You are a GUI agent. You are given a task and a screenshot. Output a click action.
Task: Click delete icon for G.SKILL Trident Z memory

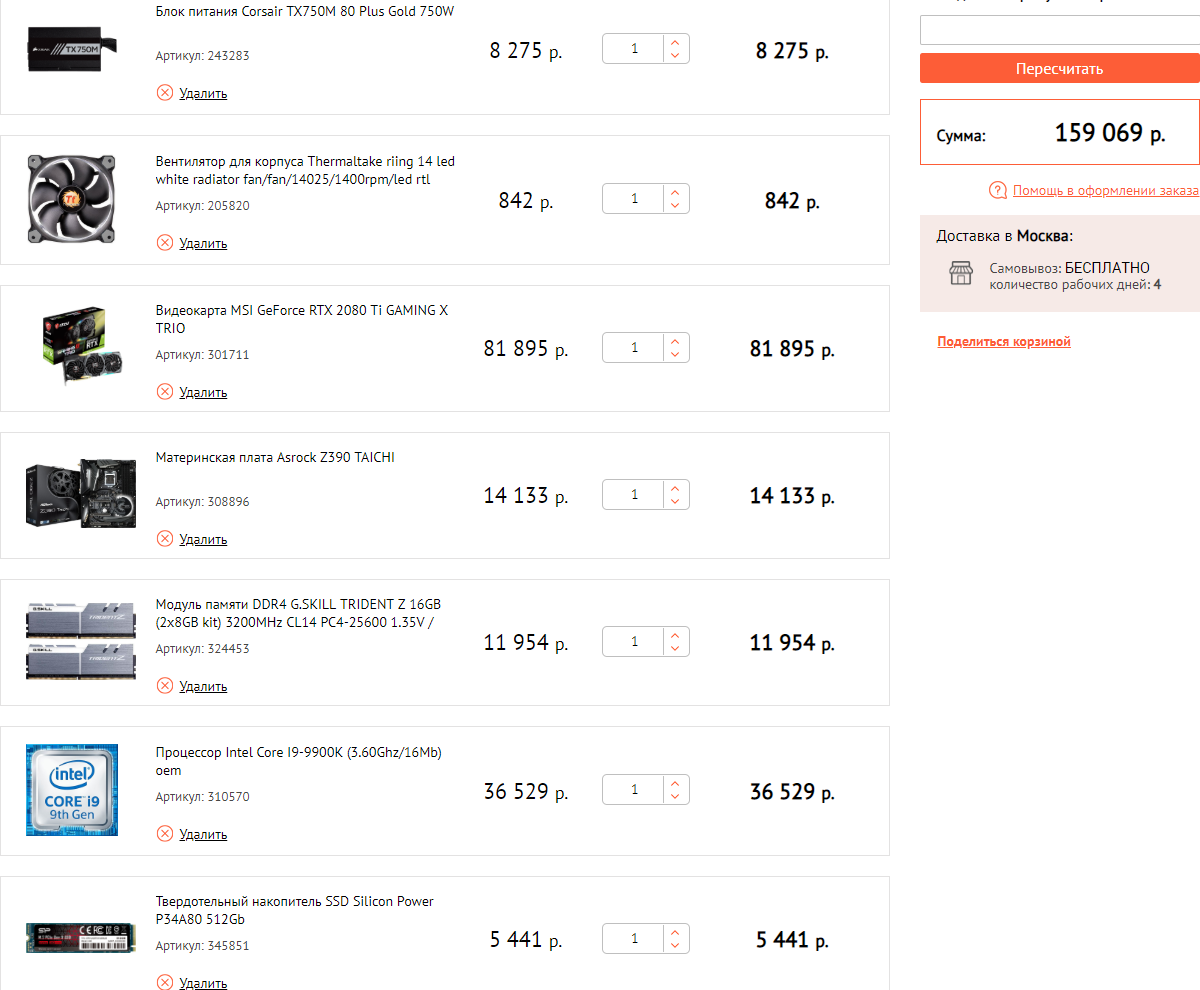(x=165, y=686)
